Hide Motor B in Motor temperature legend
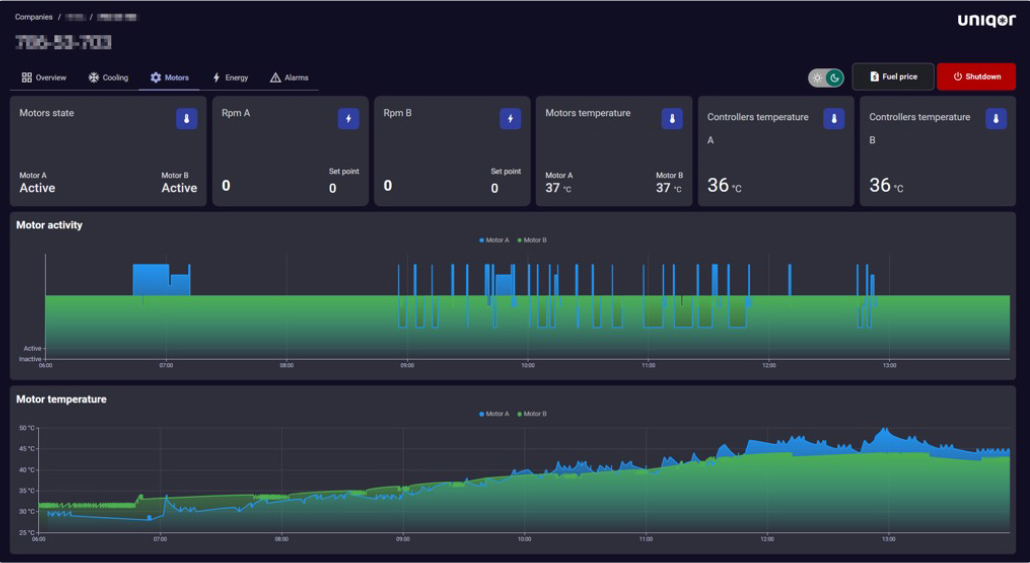Screen dimensions: 1030x563 (534, 414)
